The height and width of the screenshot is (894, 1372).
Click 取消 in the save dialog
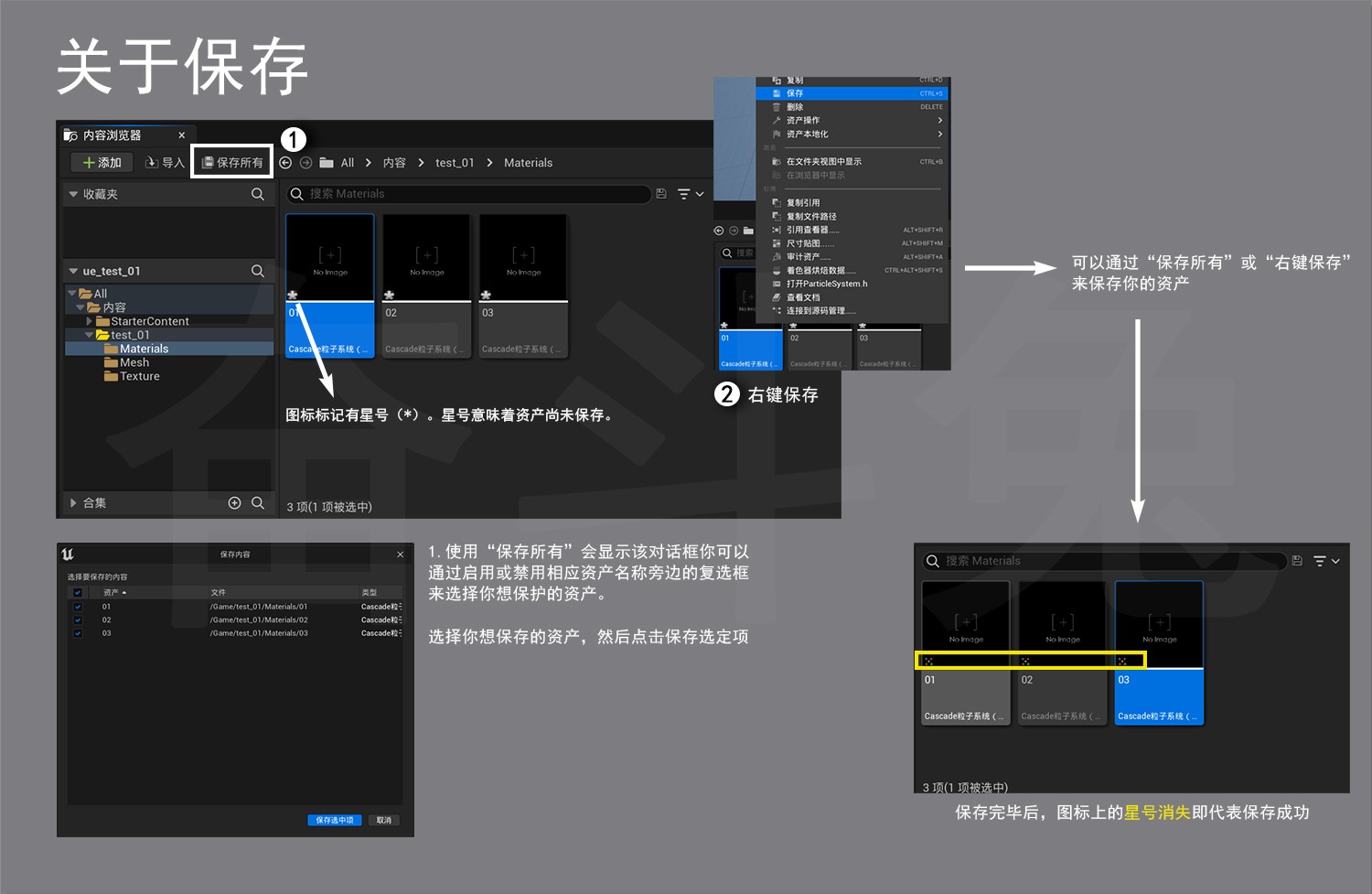tap(384, 820)
